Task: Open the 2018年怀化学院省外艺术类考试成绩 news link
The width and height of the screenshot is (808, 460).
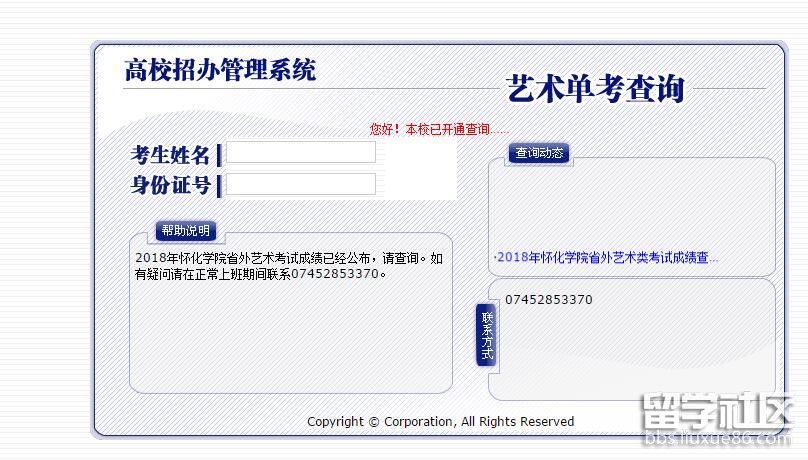Action: tap(606, 257)
